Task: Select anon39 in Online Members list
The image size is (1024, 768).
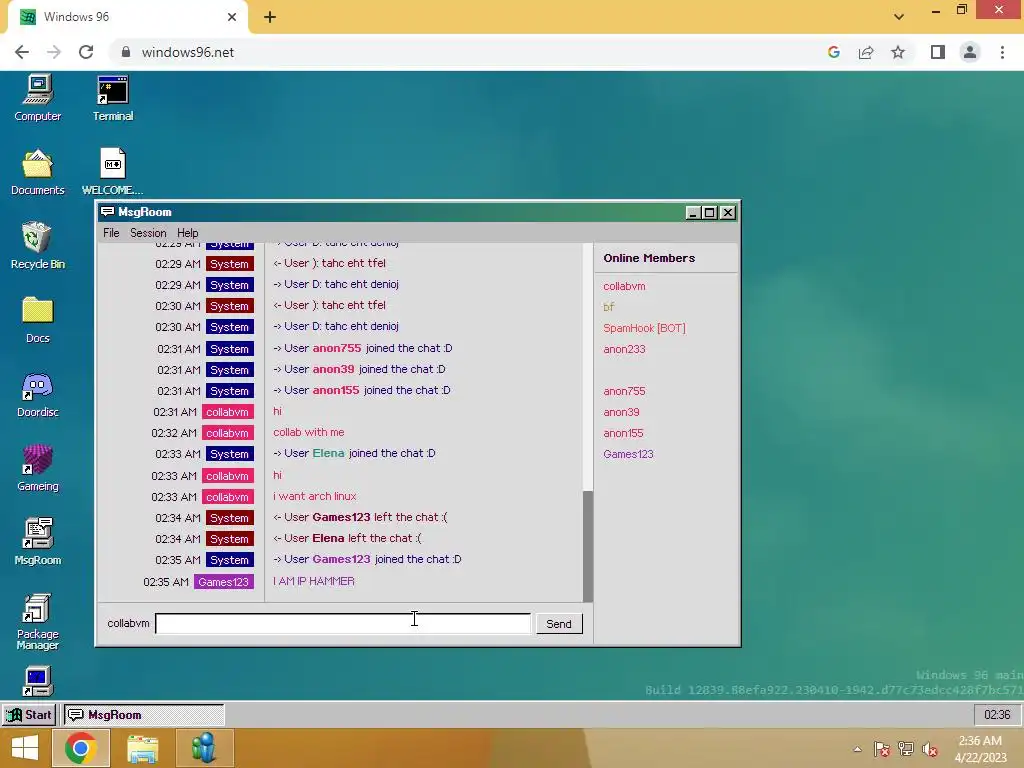Action: coord(622,412)
